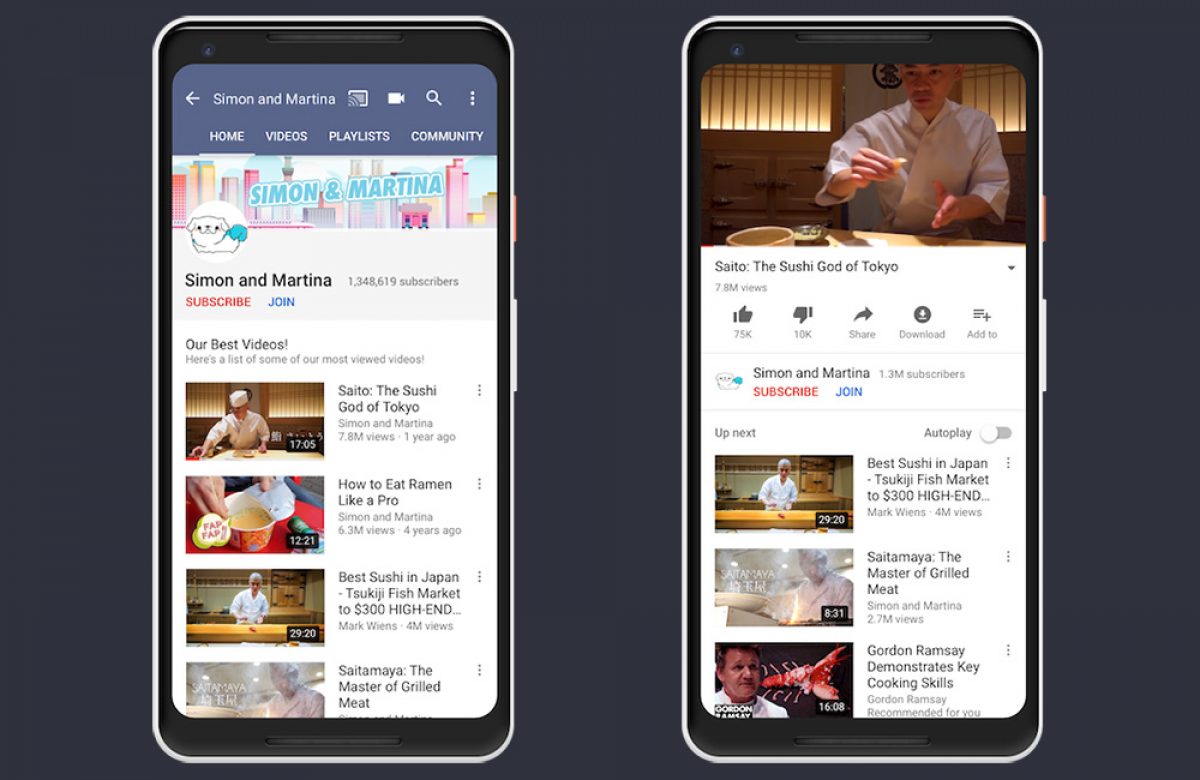Screen dimensions: 1200x780
Task: Switch to the PLAYLISTS tab
Action: [359, 136]
